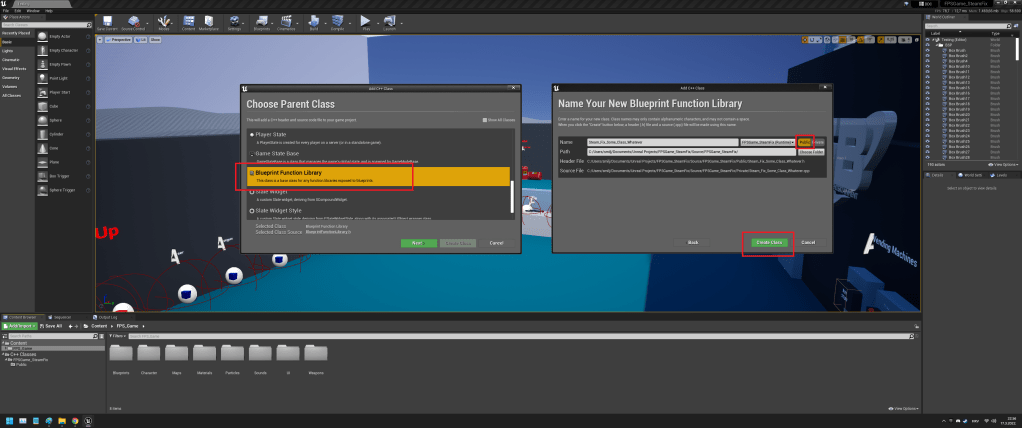Click the Launch toolbar icon
Screen dimensions: 1022x428
(389, 21)
